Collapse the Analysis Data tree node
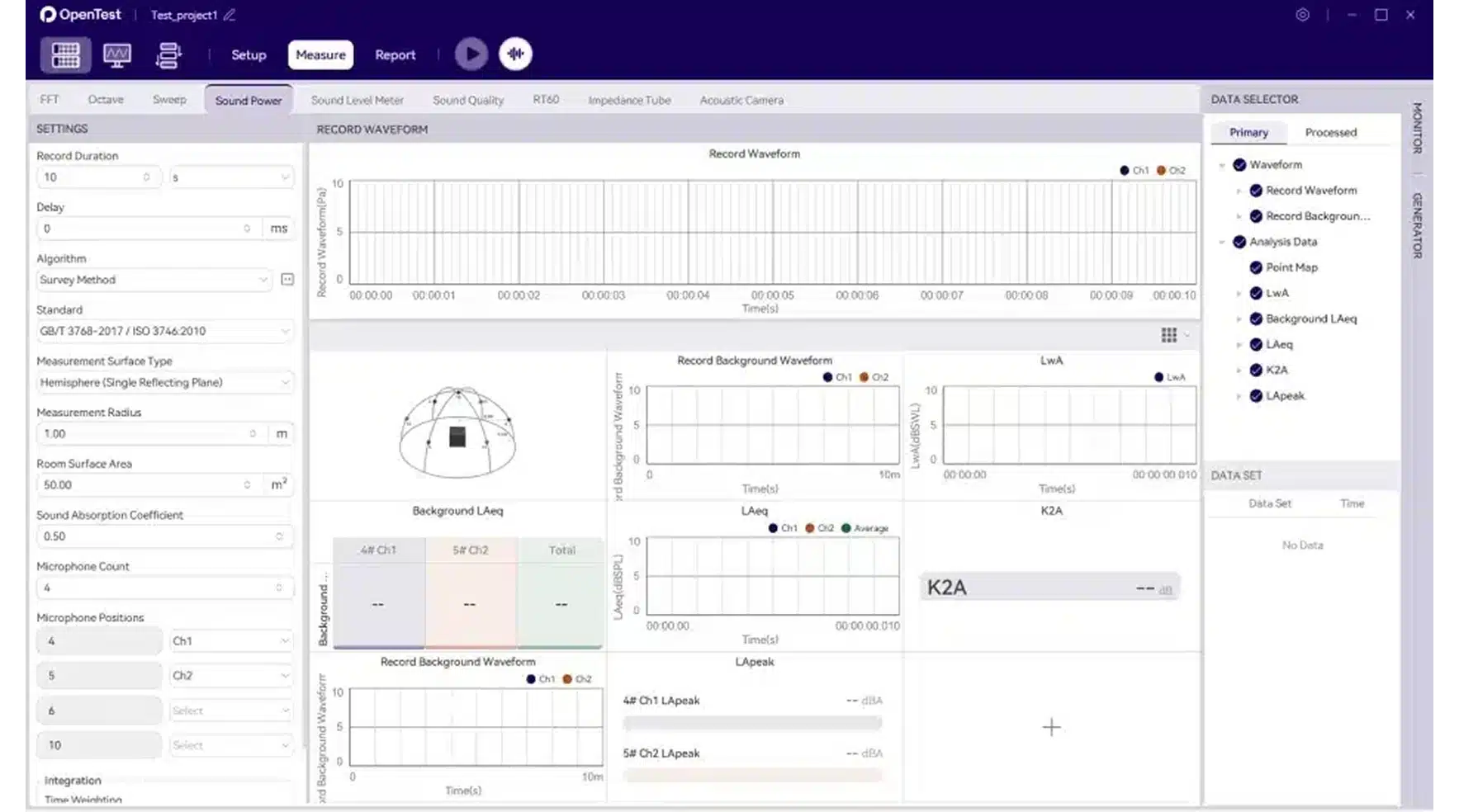The height and width of the screenshot is (812, 1459). coord(1222,242)
